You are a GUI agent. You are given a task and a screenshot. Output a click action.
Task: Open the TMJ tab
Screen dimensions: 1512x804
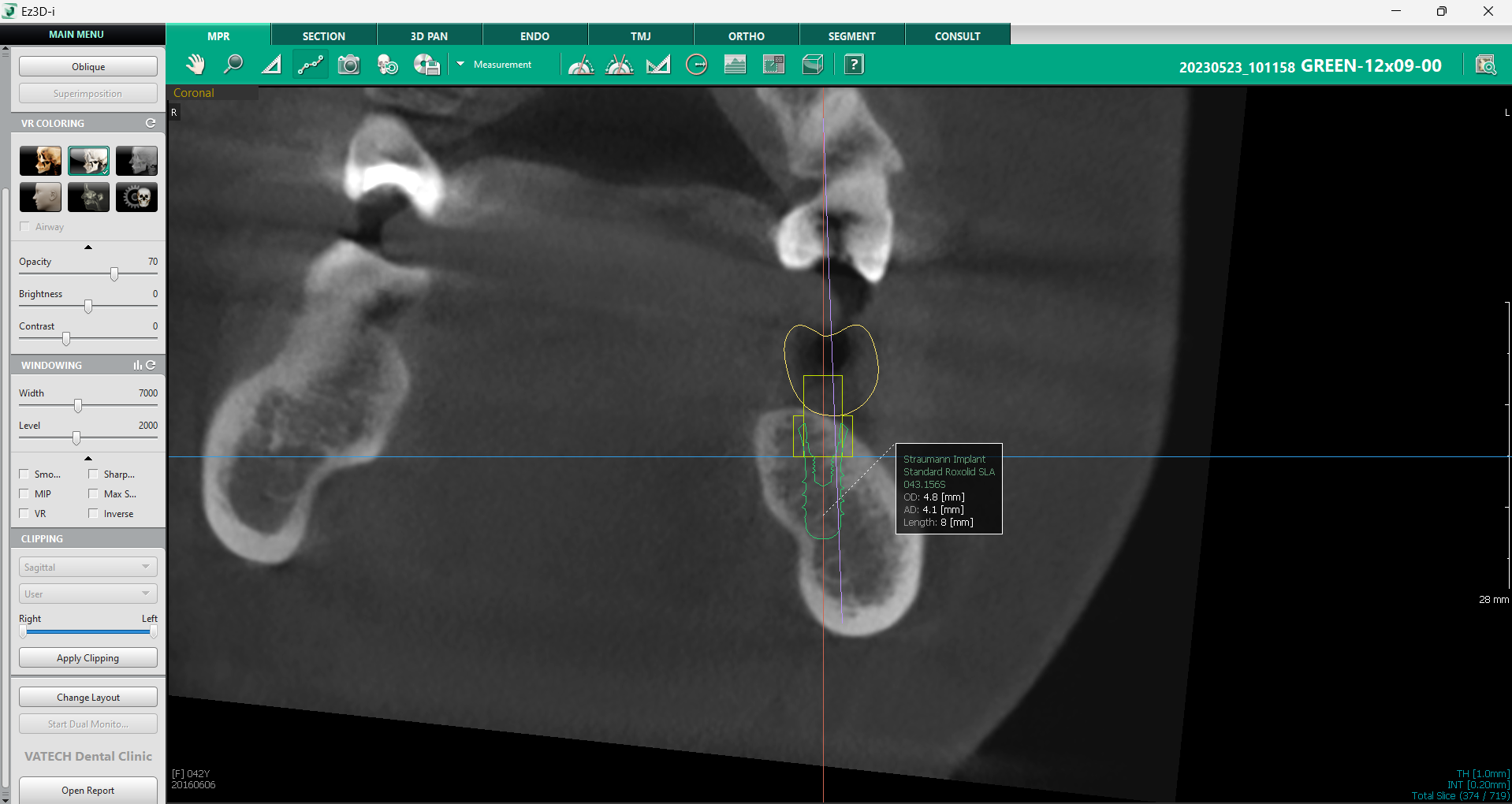[x=640, y=36]
